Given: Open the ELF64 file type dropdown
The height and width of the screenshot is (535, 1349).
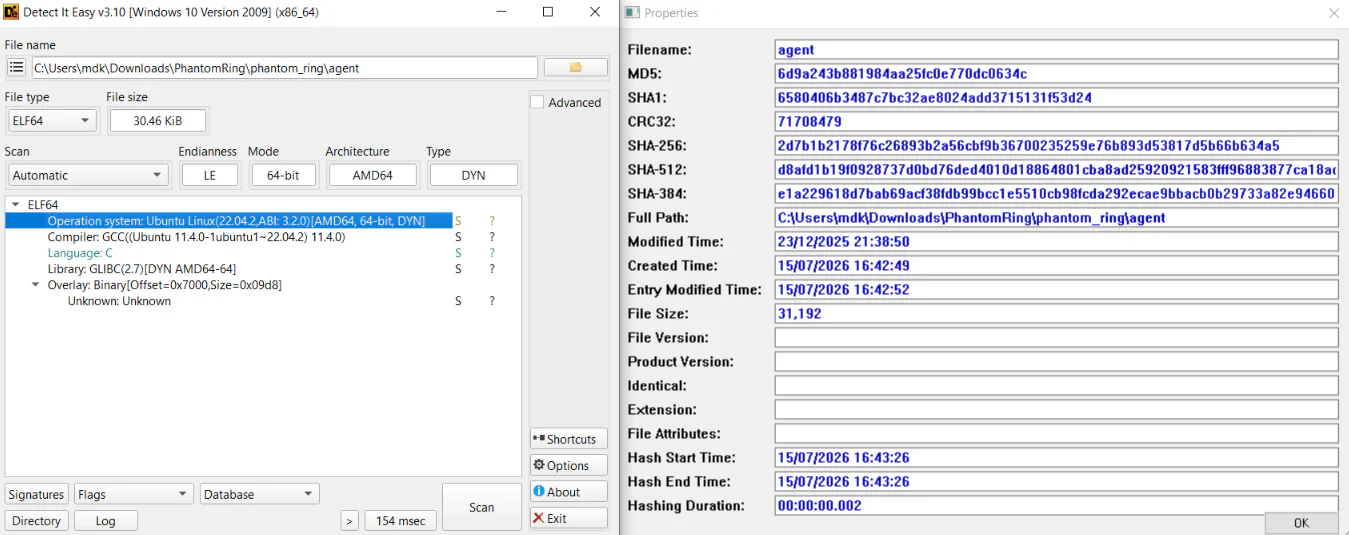Looking at the screenshot, I should tap(51, 121).
